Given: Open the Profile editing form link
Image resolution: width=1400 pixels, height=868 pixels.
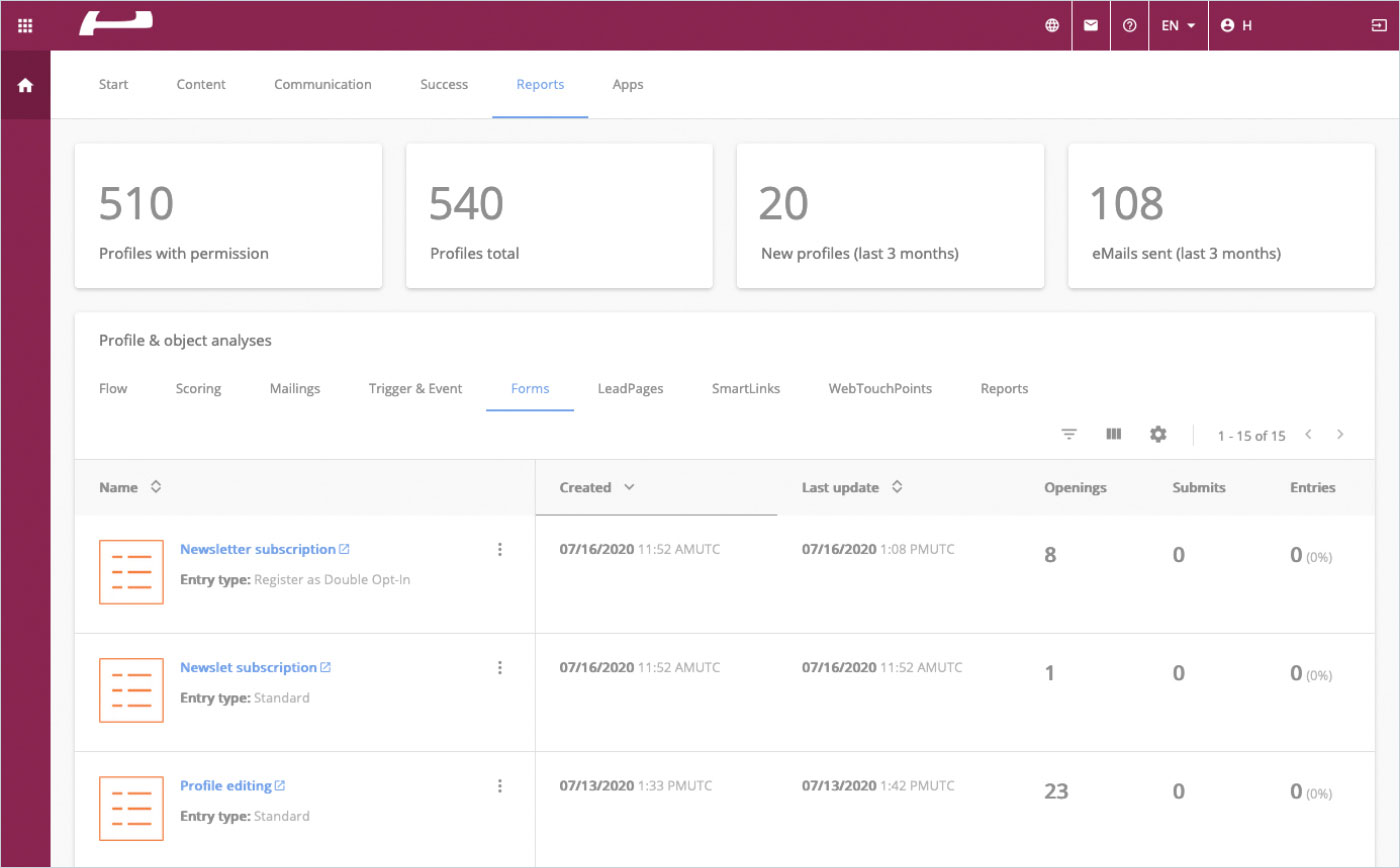Looking at the screenshot, I should [226, 786].
